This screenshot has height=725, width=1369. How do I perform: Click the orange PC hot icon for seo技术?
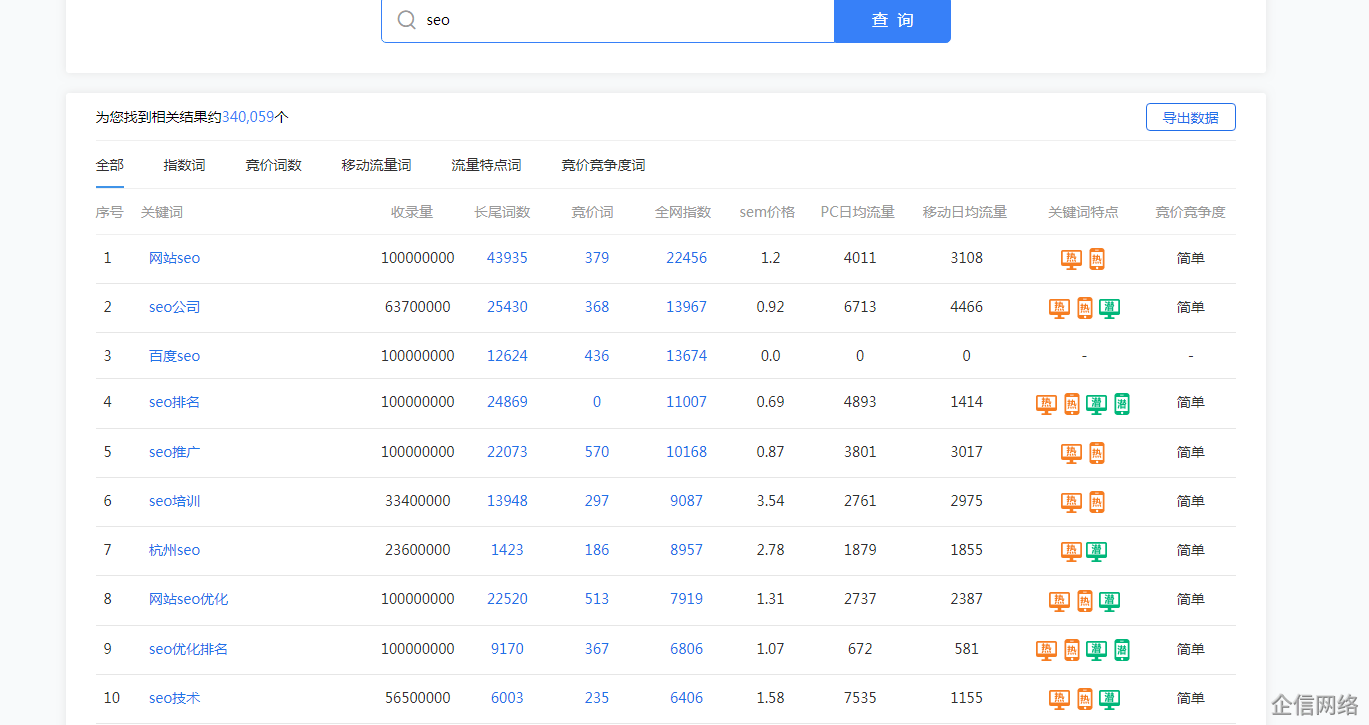(1059, 699)
